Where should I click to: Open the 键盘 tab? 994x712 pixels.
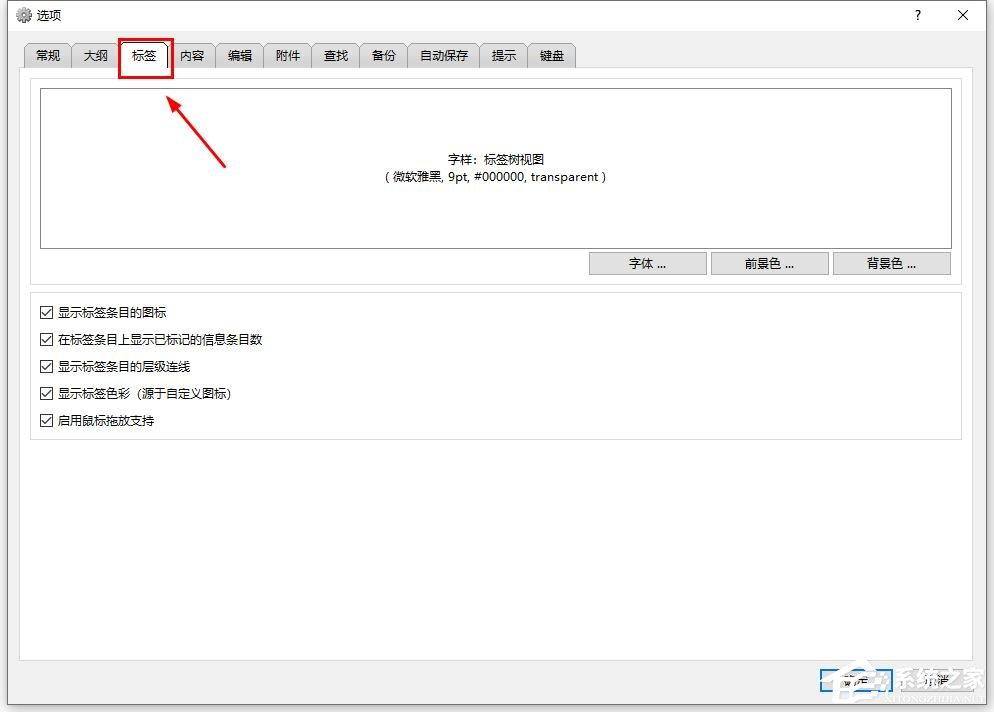coord(552,56)
